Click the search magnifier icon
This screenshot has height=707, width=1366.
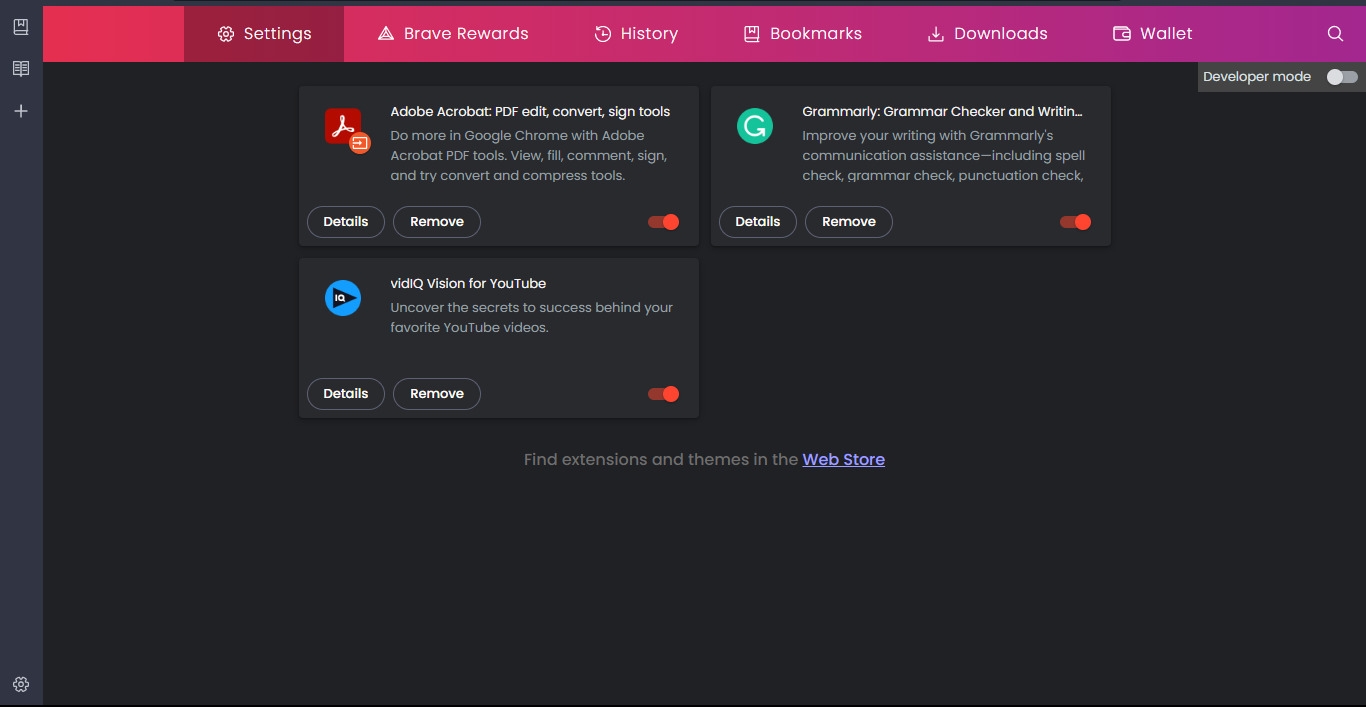click(1335, 34)
